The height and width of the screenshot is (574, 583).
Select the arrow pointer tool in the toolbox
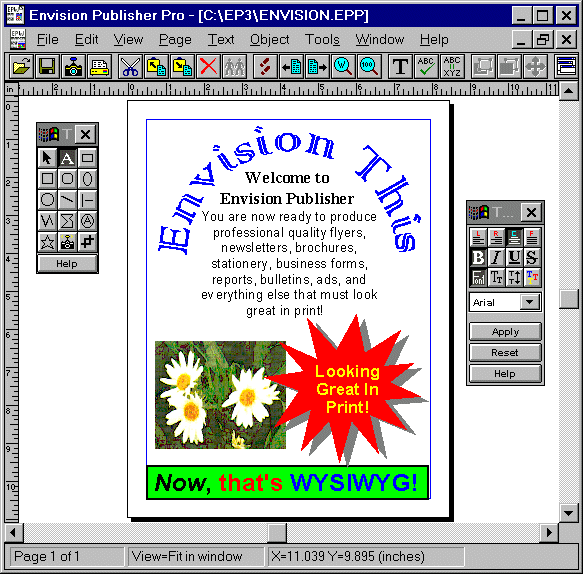(47, 158)
